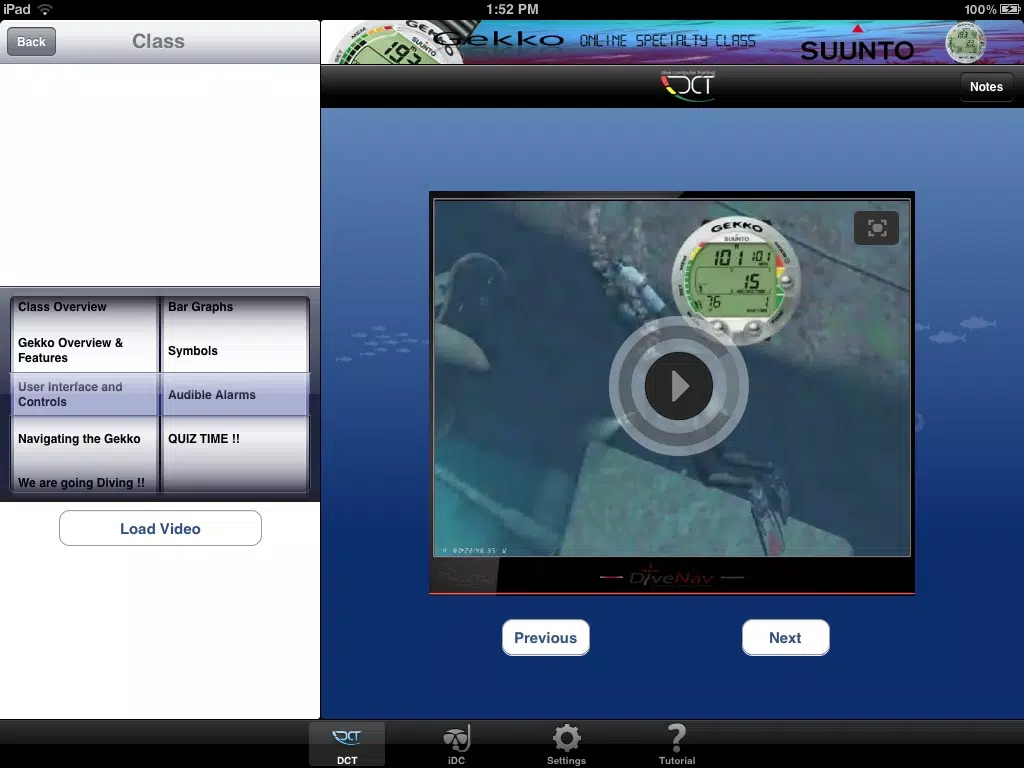The width and height of the screenshot is (1024, 768).
Task: Go to the Previous lesson
Action: (x=546, y=637)
